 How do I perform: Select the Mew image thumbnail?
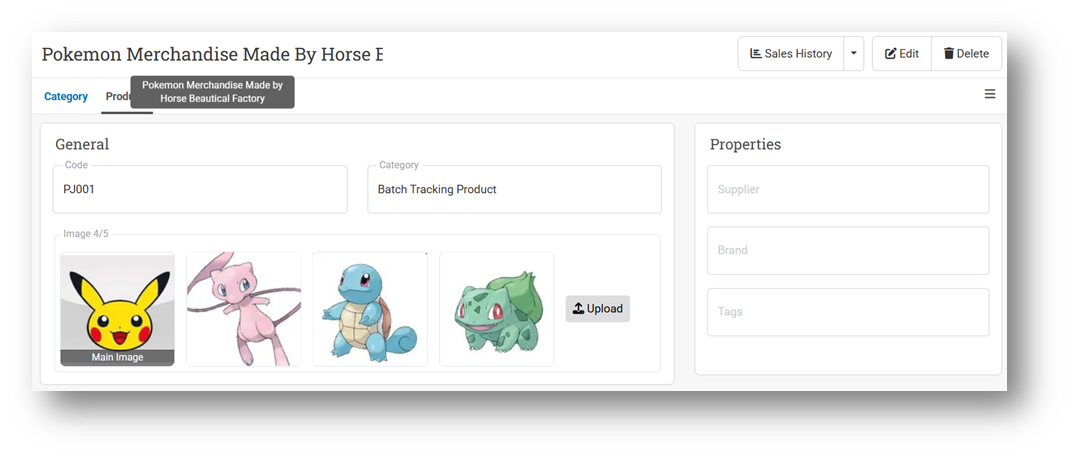point(244,309)
